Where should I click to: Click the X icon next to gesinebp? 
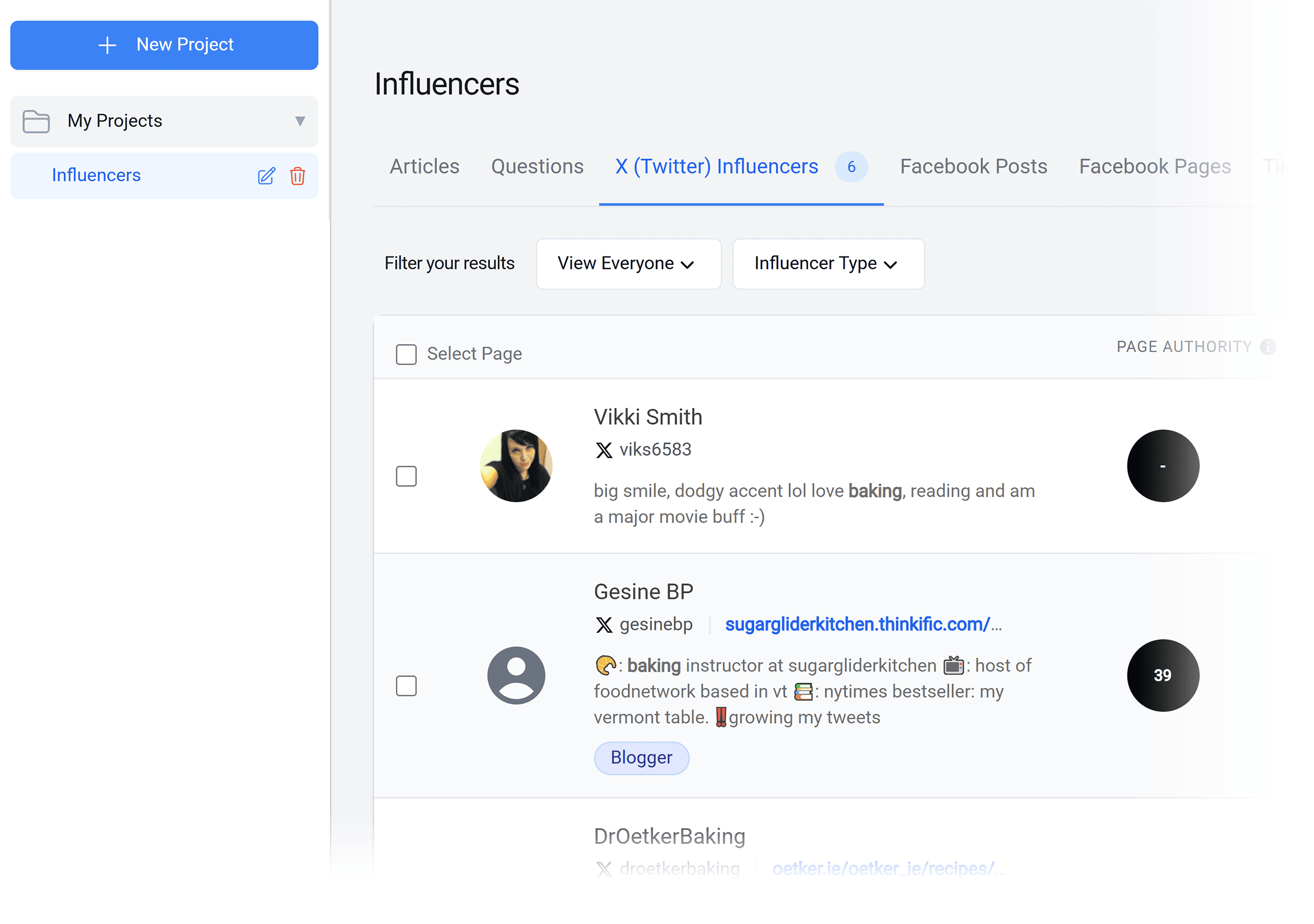click(604, 624)
